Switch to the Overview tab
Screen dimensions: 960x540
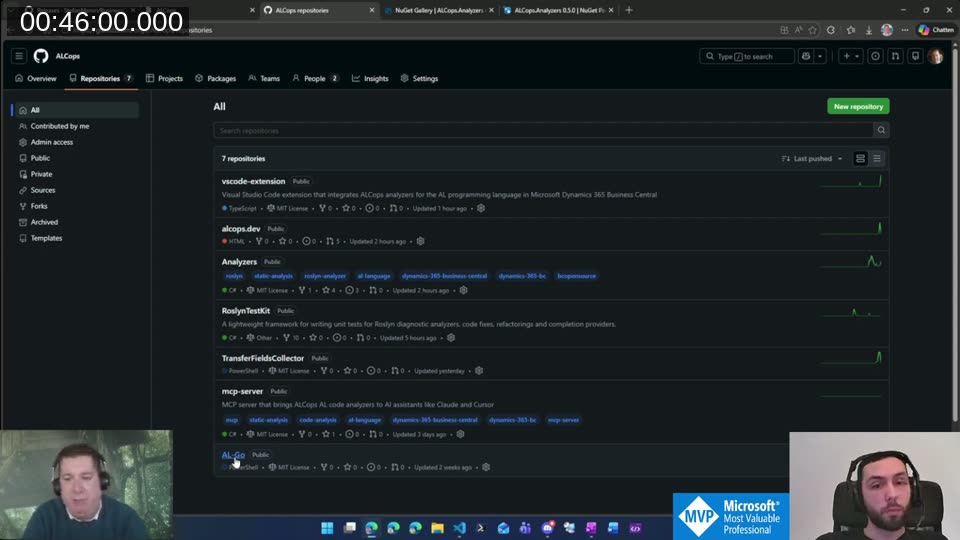coord(36,78)
